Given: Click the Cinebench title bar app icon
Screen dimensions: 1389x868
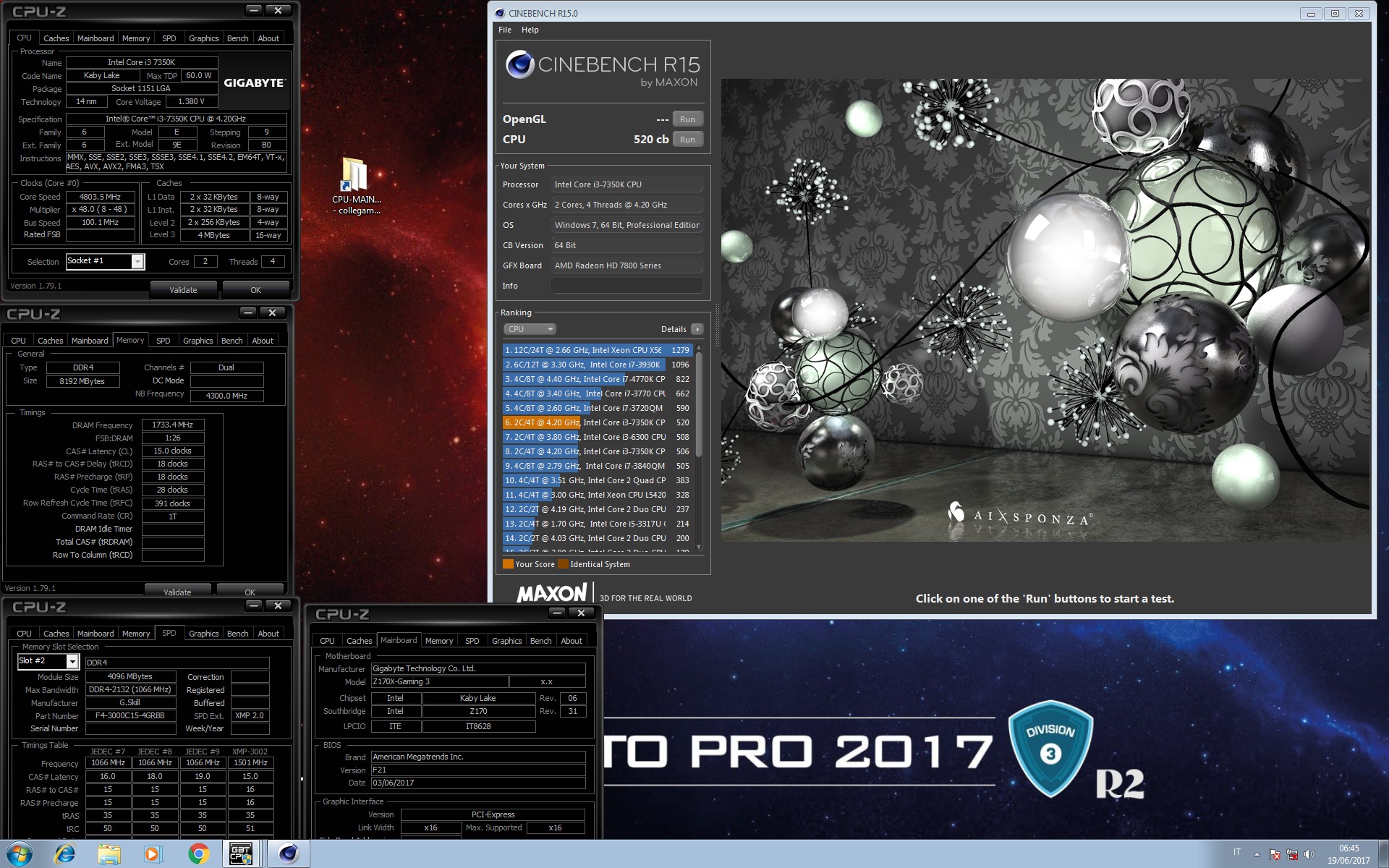Looking at the screenshot, I should pos(500,13).
